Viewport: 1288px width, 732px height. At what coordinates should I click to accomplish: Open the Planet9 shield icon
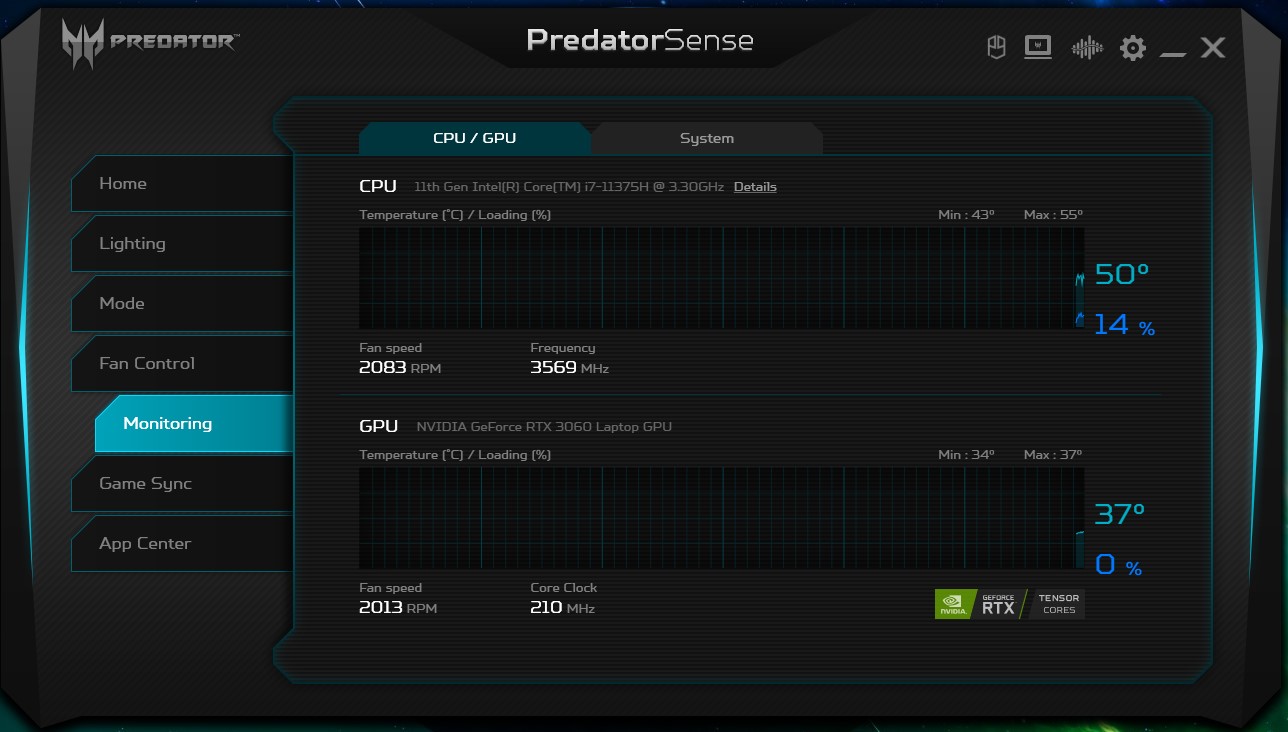click(996, 47)
